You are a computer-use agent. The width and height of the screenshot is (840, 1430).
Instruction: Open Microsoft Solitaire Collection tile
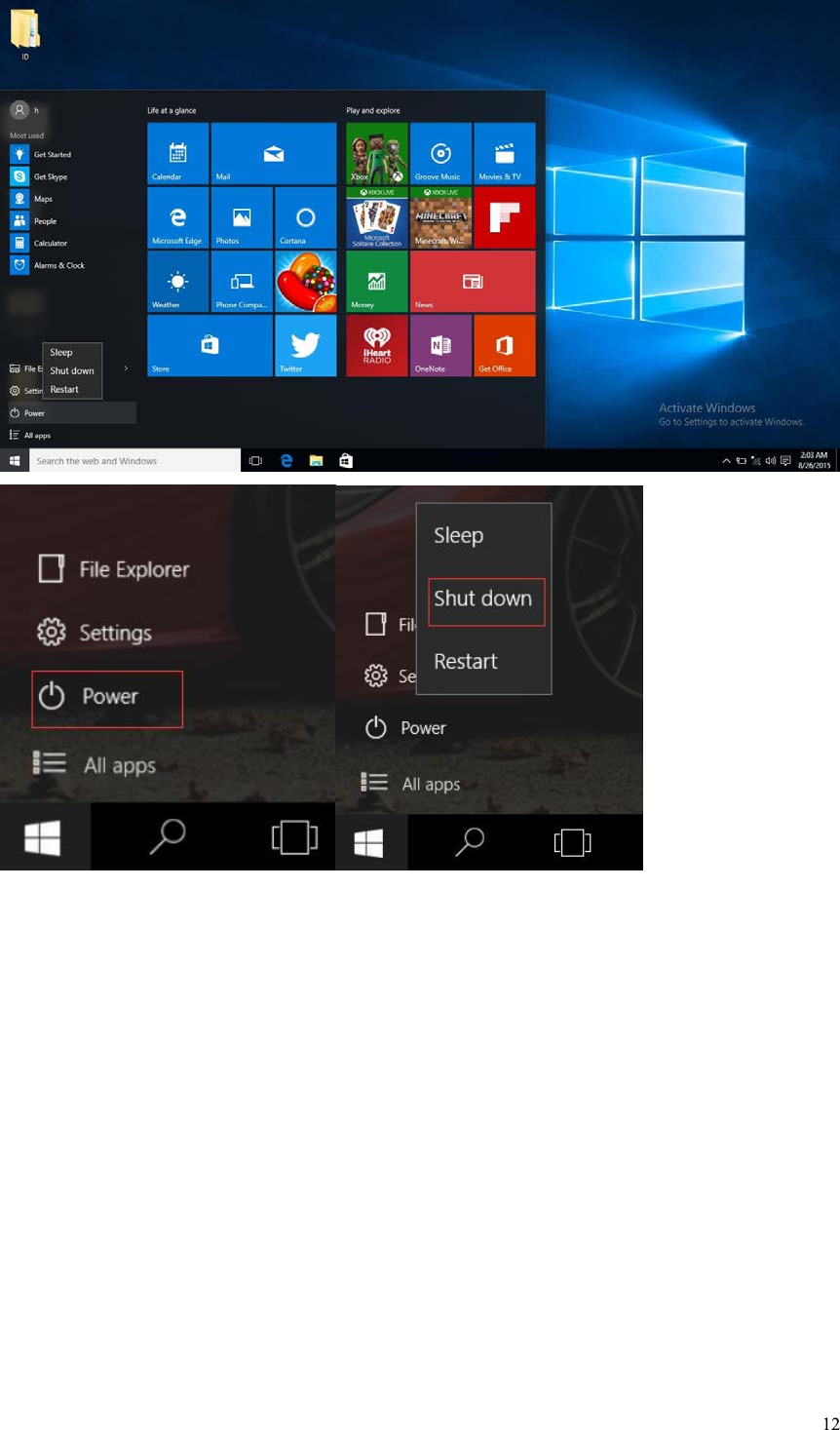[377, 217]
